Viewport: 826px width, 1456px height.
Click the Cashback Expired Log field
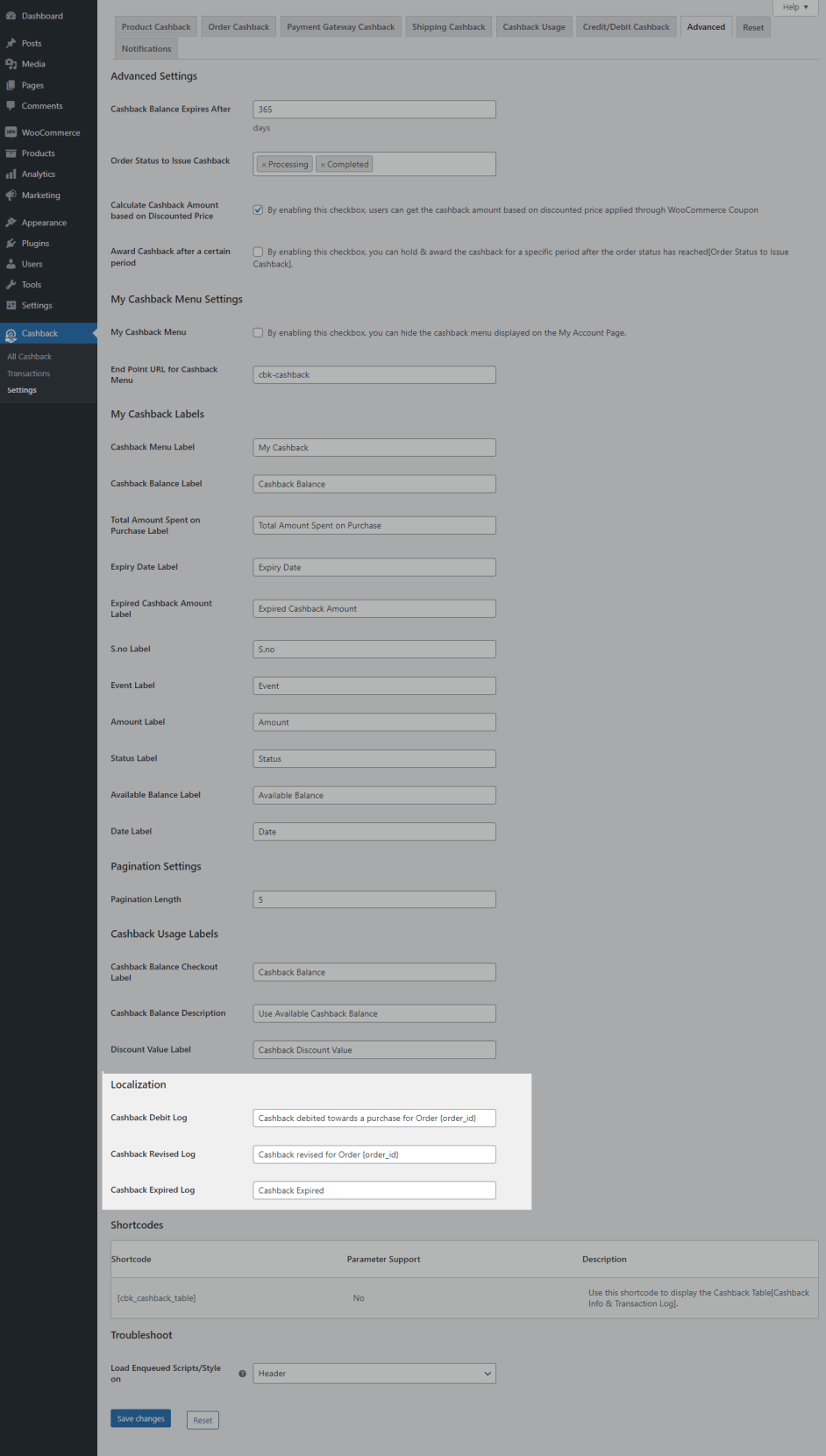point(374,1190)
